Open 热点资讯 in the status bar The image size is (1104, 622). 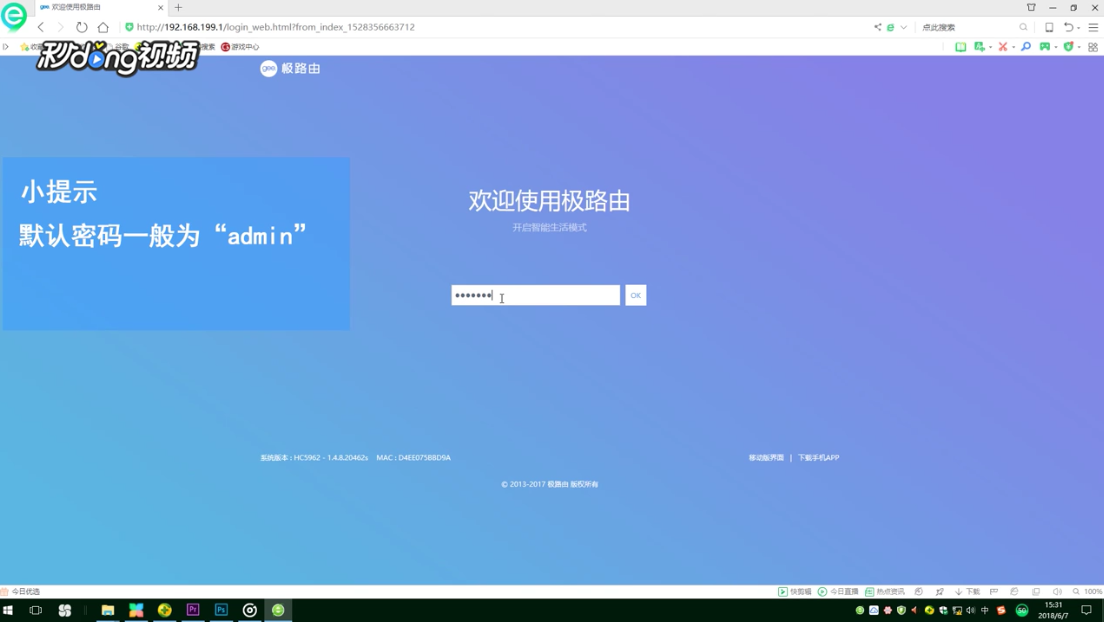coord(885,592)
